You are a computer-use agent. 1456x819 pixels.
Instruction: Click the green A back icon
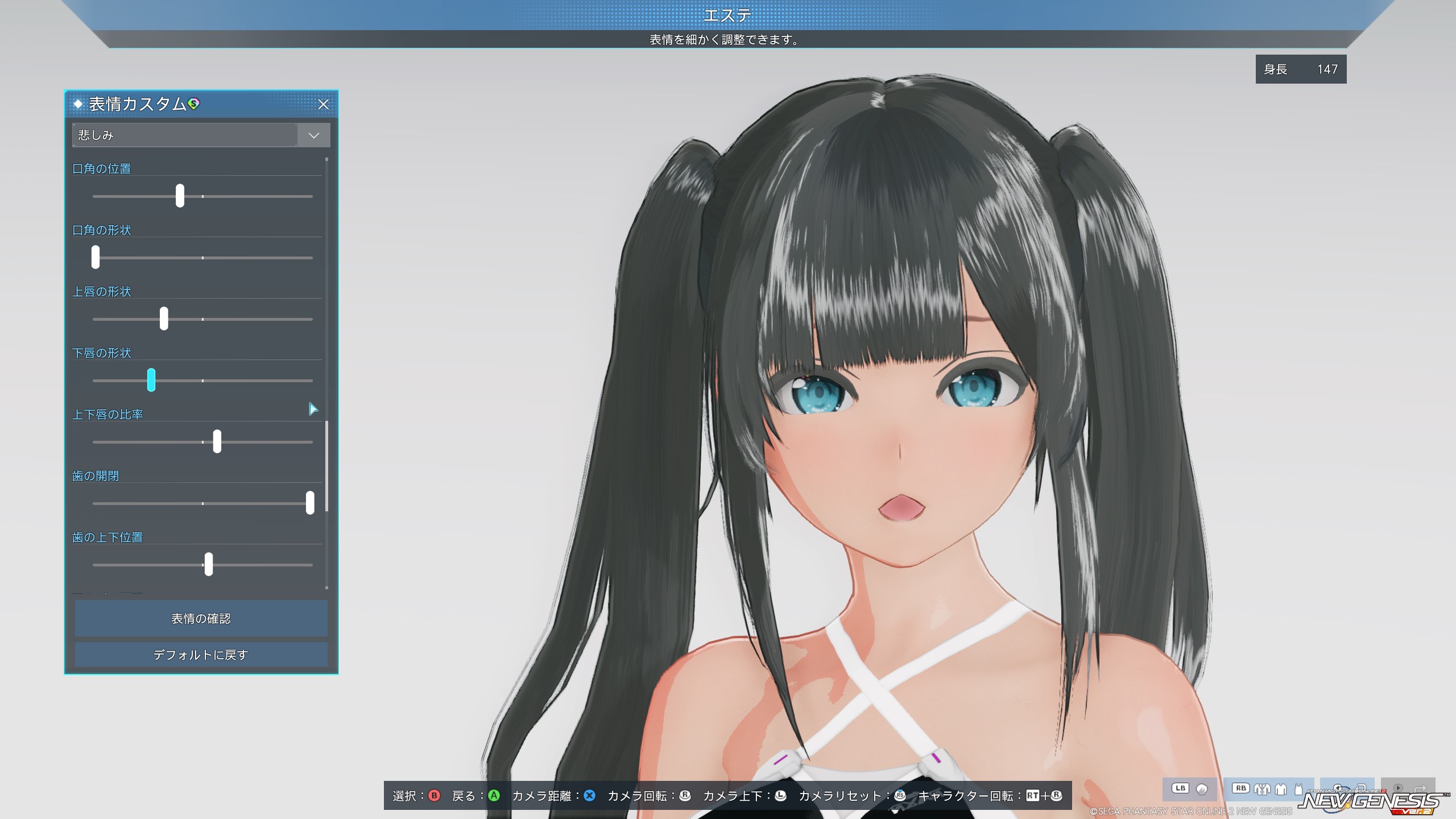494,796
